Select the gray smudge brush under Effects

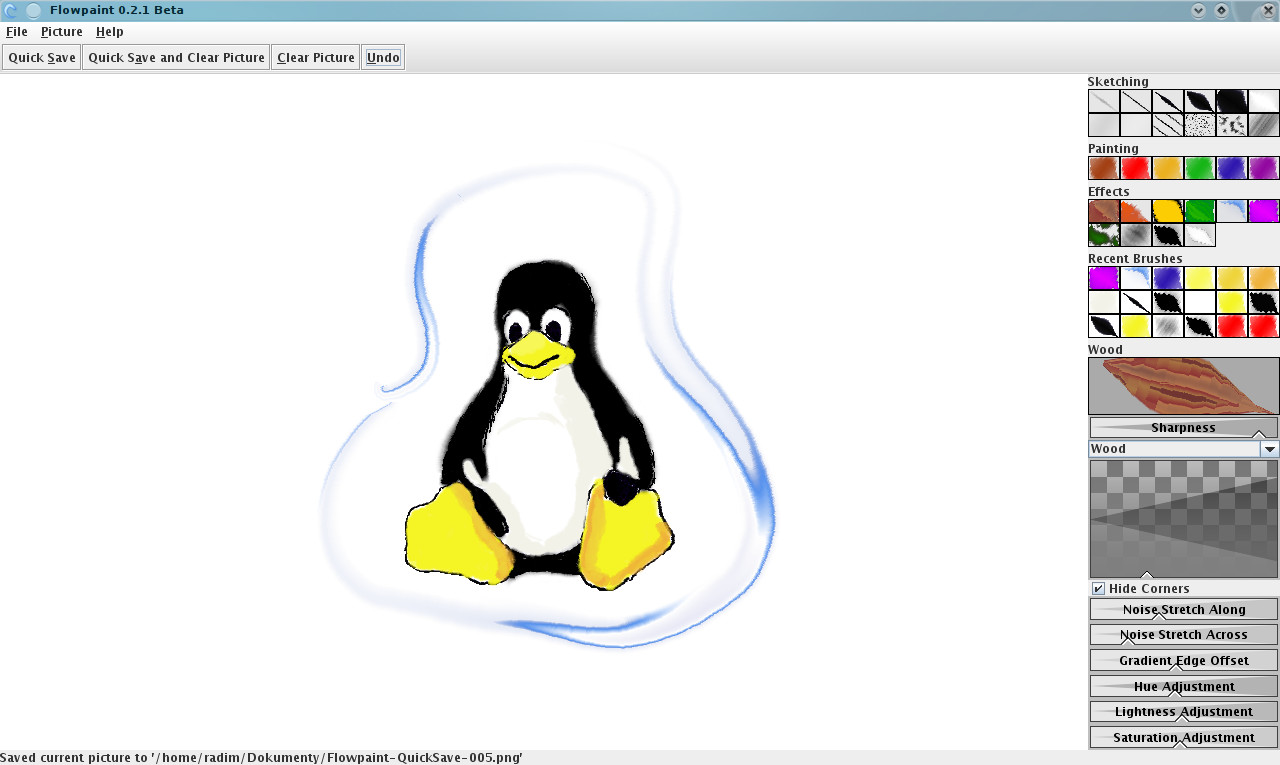(1136, 235)
